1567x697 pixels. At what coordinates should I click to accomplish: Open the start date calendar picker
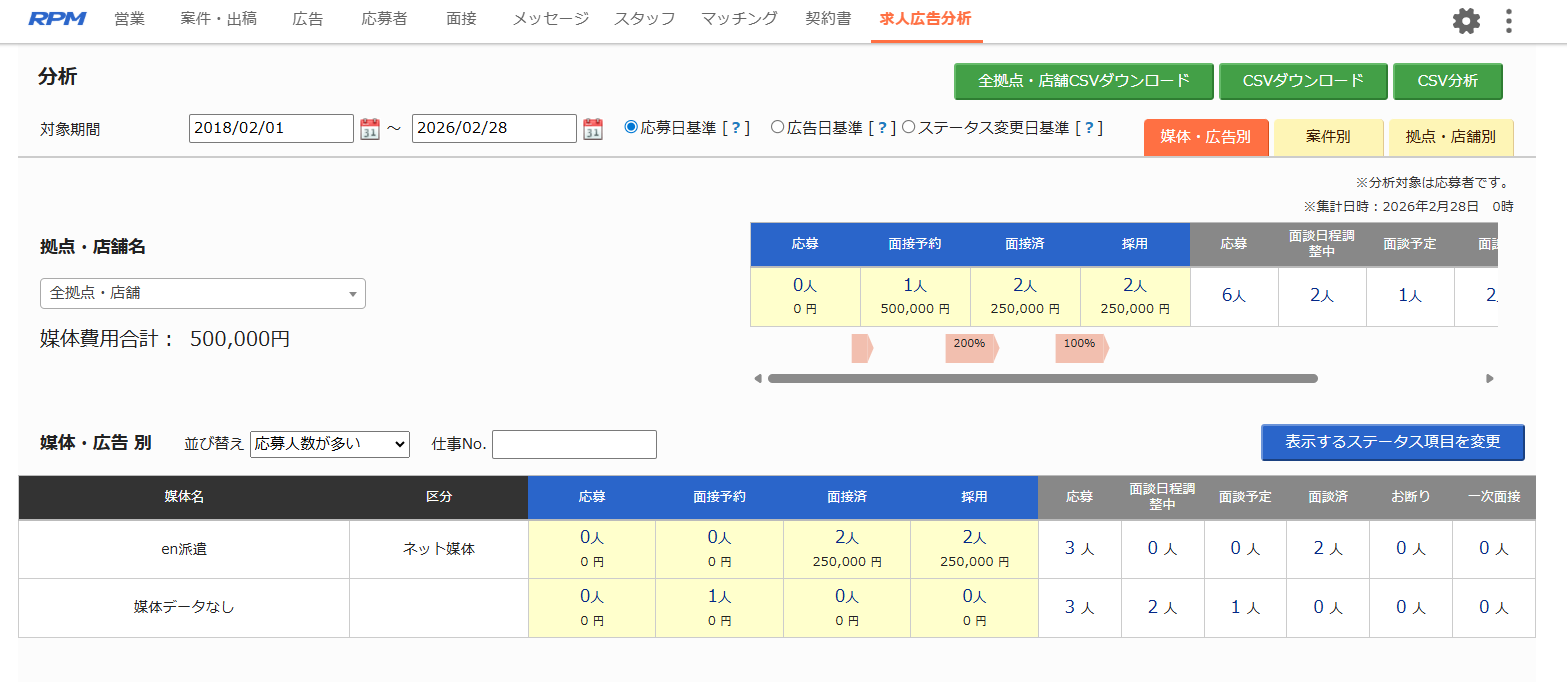(x=368, y=128)
